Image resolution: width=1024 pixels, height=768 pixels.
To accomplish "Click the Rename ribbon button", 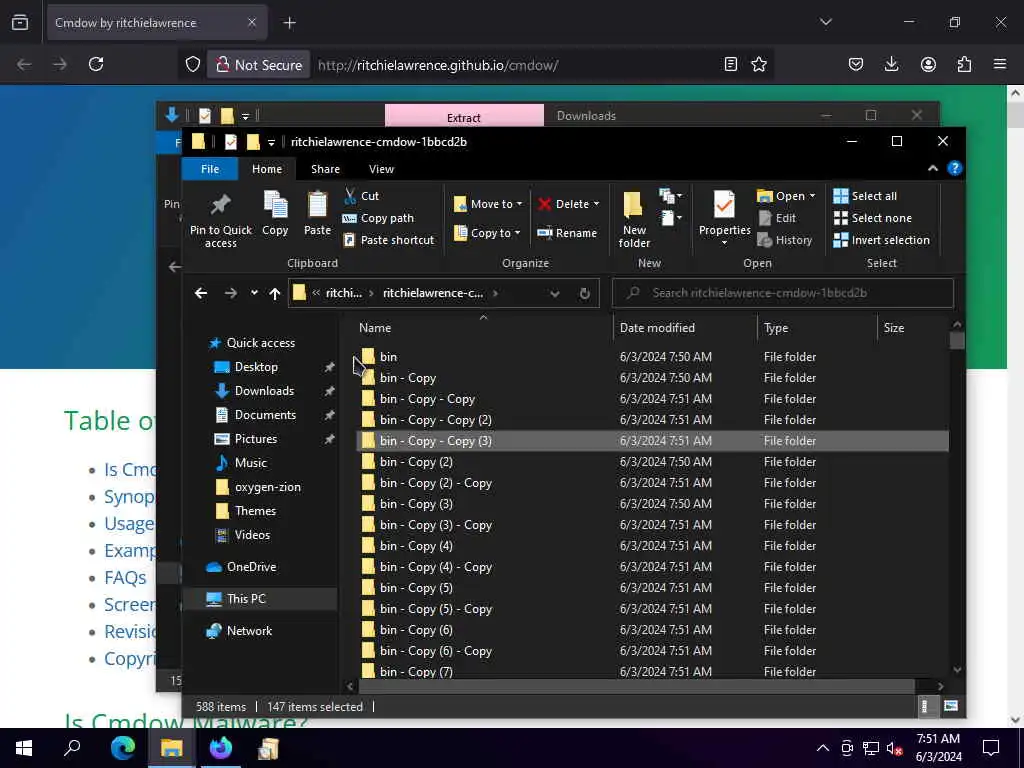I will (567, 233).
